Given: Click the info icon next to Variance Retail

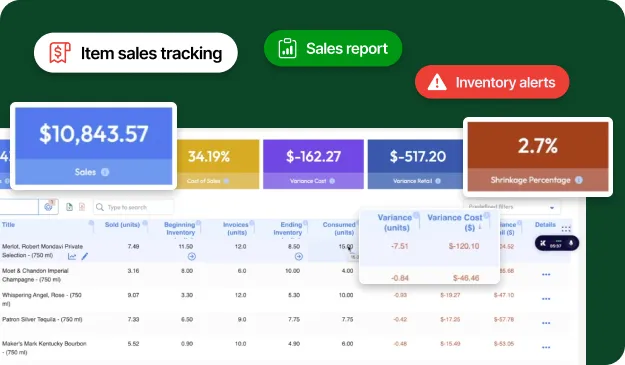Looking at the screenshot, I should coord(438,181).
